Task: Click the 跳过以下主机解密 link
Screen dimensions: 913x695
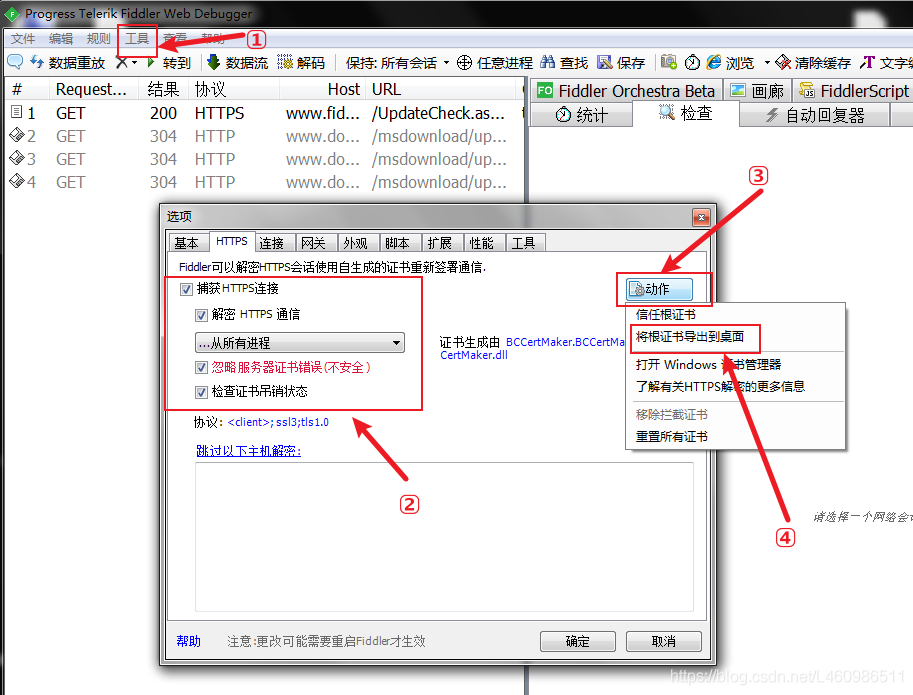Action: point(249,451)
